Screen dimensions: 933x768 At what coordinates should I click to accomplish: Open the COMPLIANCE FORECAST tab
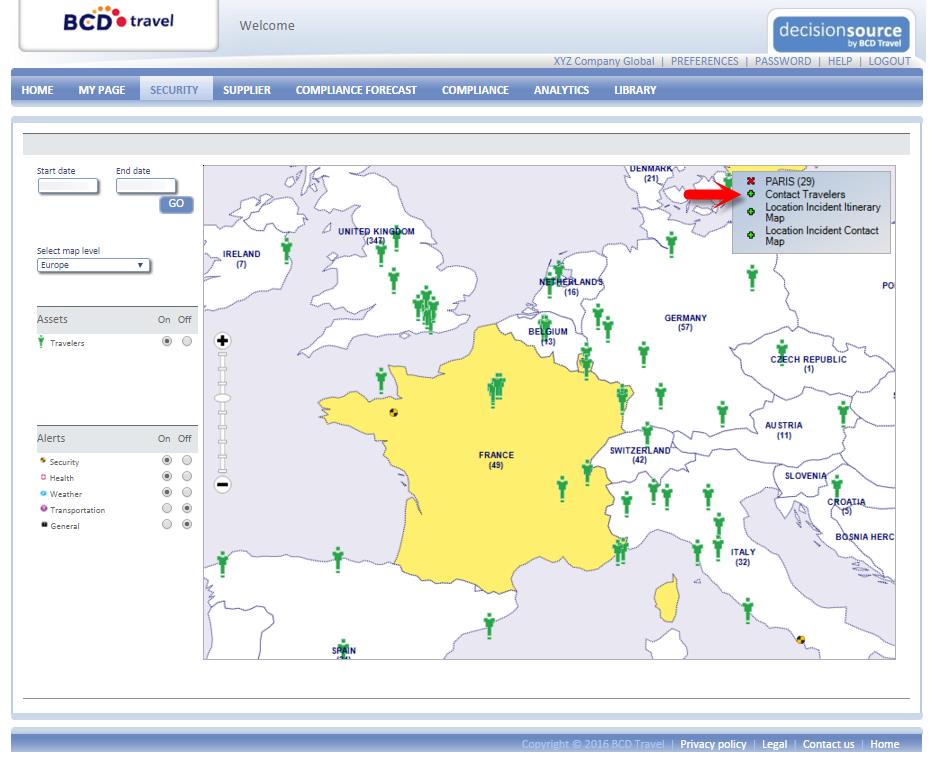(x=356, y=90)
